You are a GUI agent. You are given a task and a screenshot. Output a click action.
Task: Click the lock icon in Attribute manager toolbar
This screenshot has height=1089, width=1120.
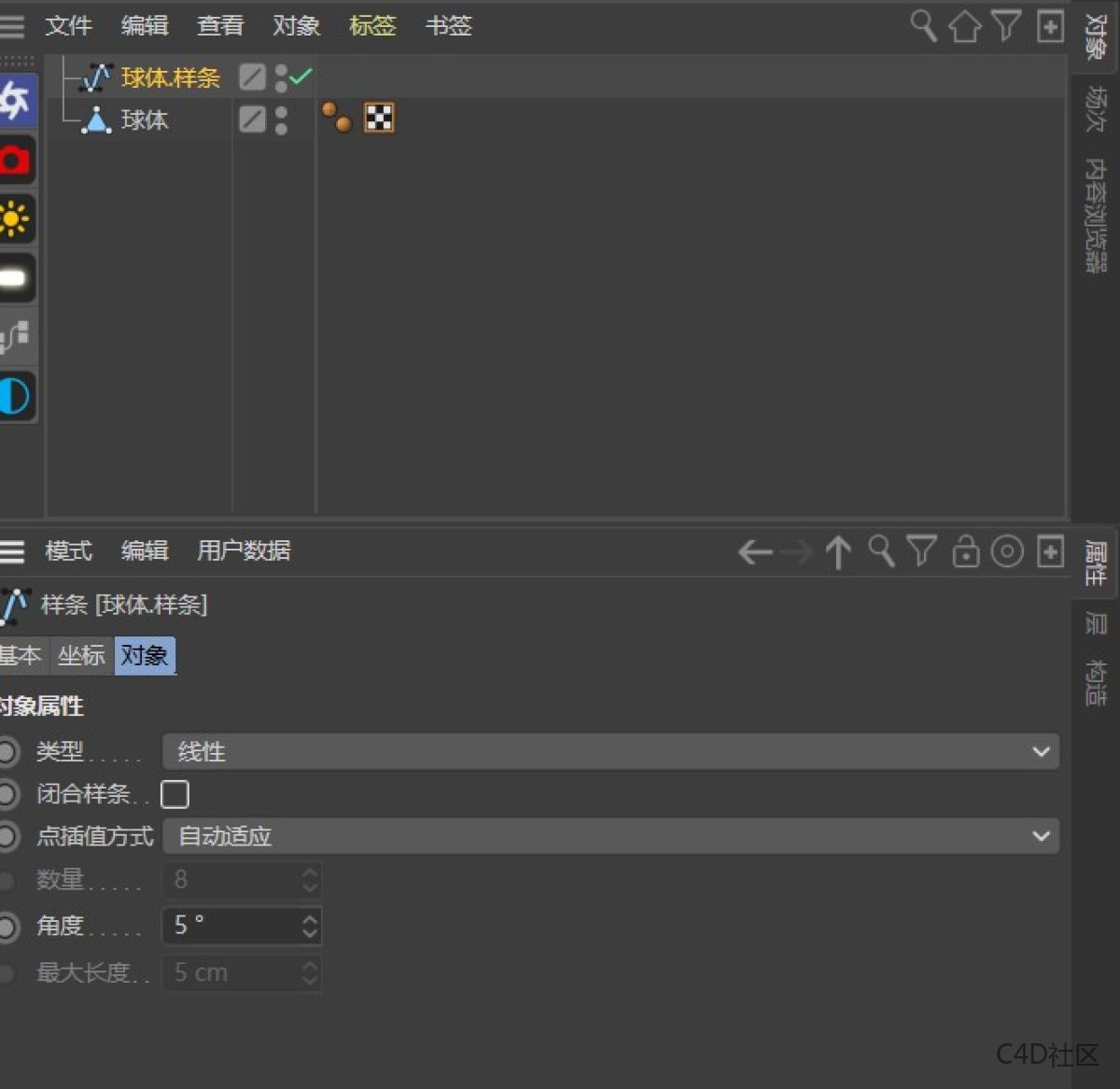(965, 551)
